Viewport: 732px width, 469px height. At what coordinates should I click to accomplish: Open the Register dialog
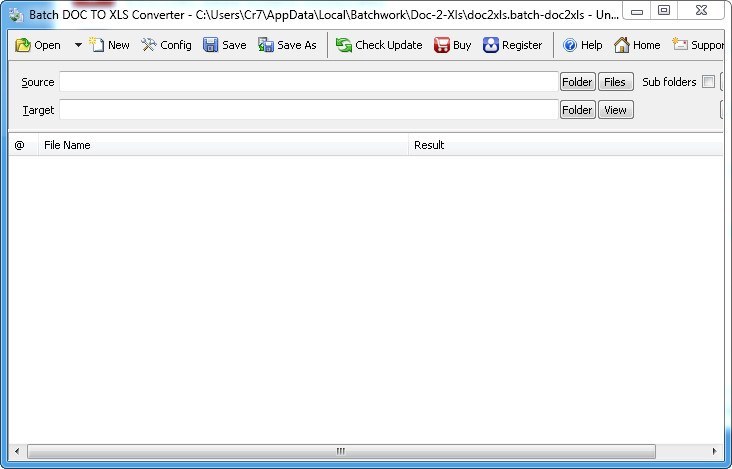[512, 45]
